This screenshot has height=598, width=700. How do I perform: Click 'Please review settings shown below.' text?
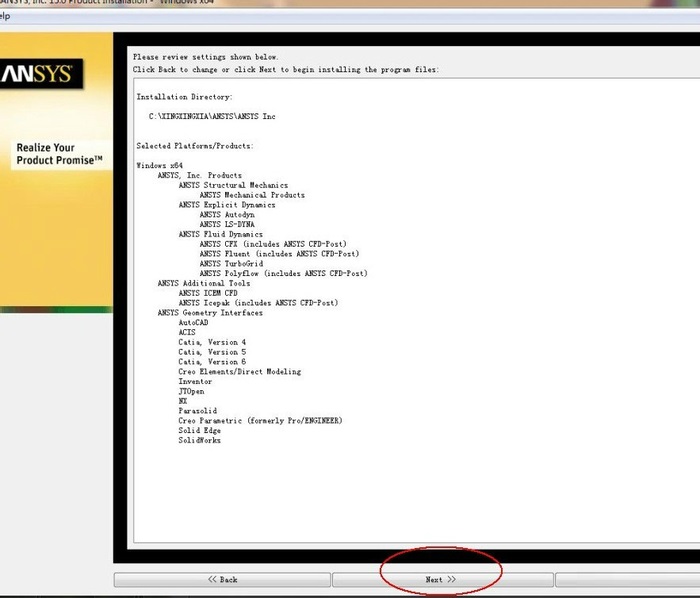(x=205, y=57)
